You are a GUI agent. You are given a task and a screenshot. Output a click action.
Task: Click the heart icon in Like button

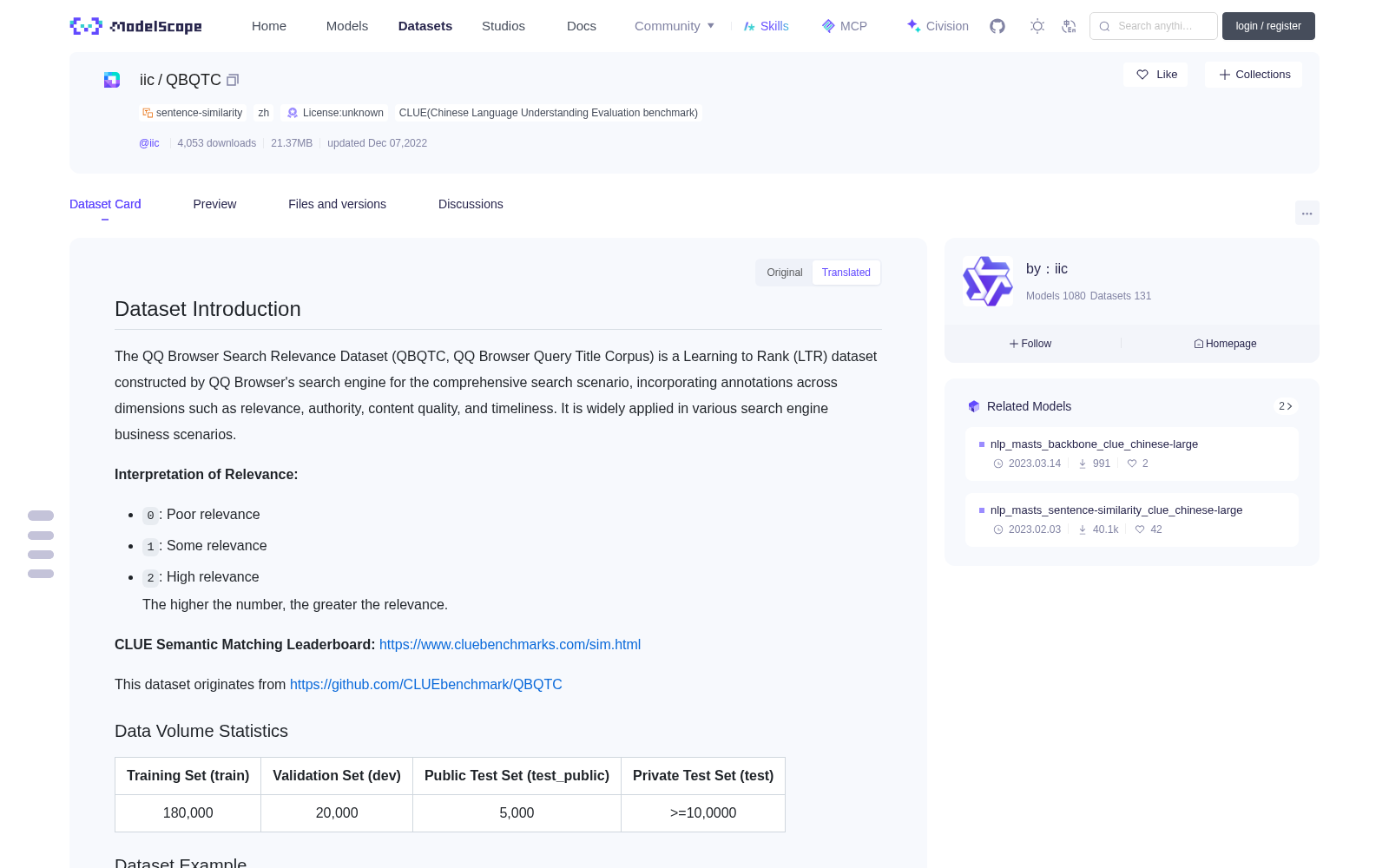[x=1142, y=75]
